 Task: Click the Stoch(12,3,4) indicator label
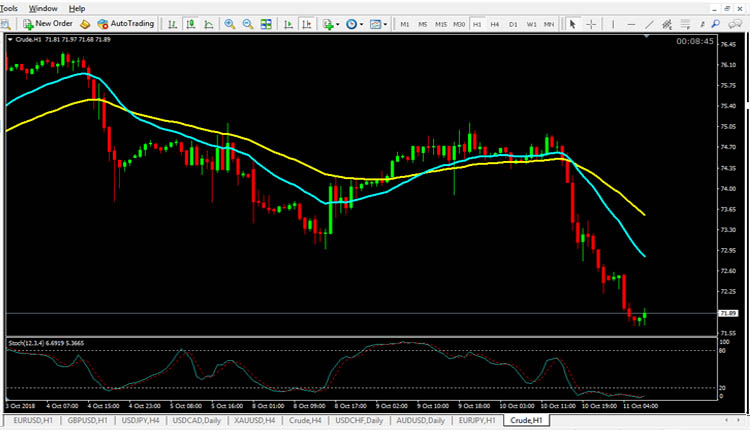[46, 343]
